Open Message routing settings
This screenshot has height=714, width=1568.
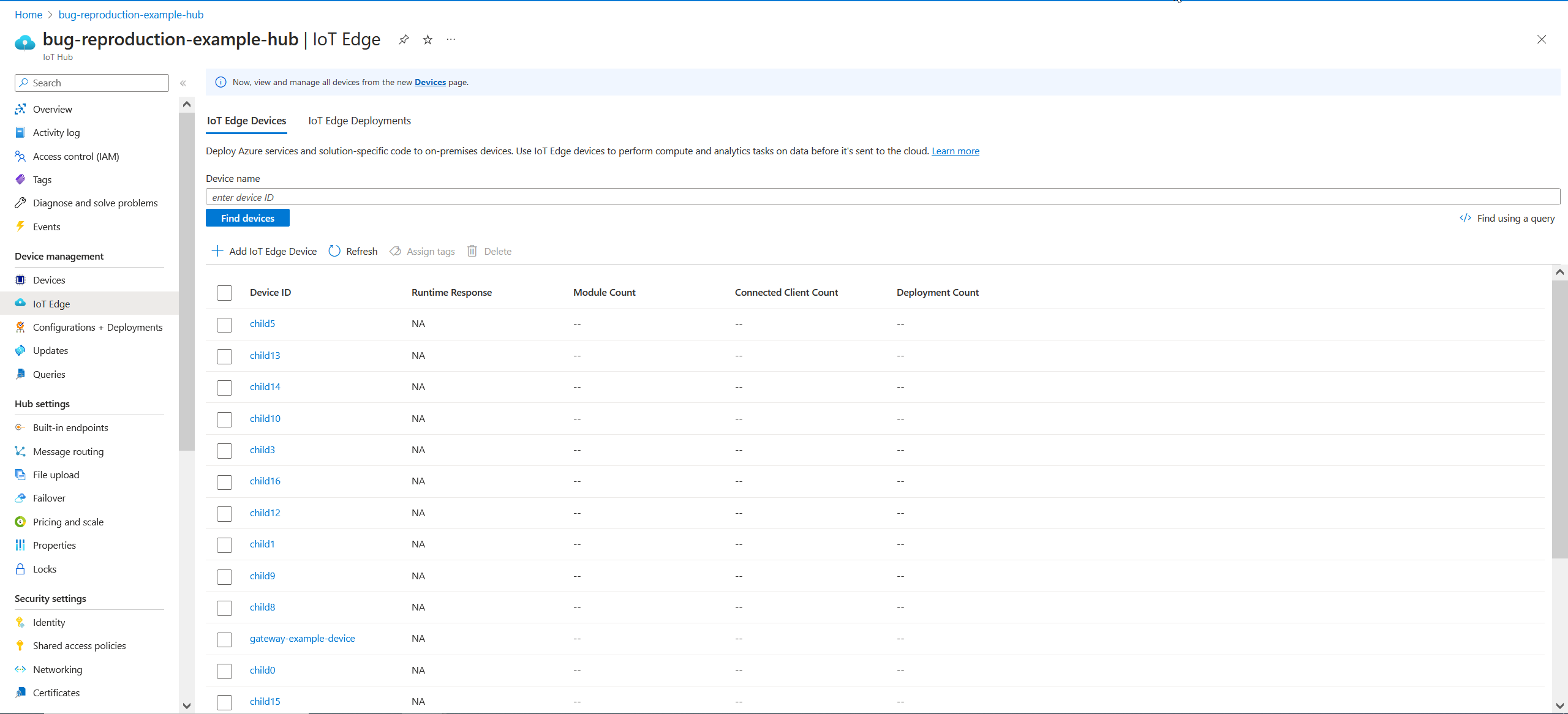tap(67, 451)
